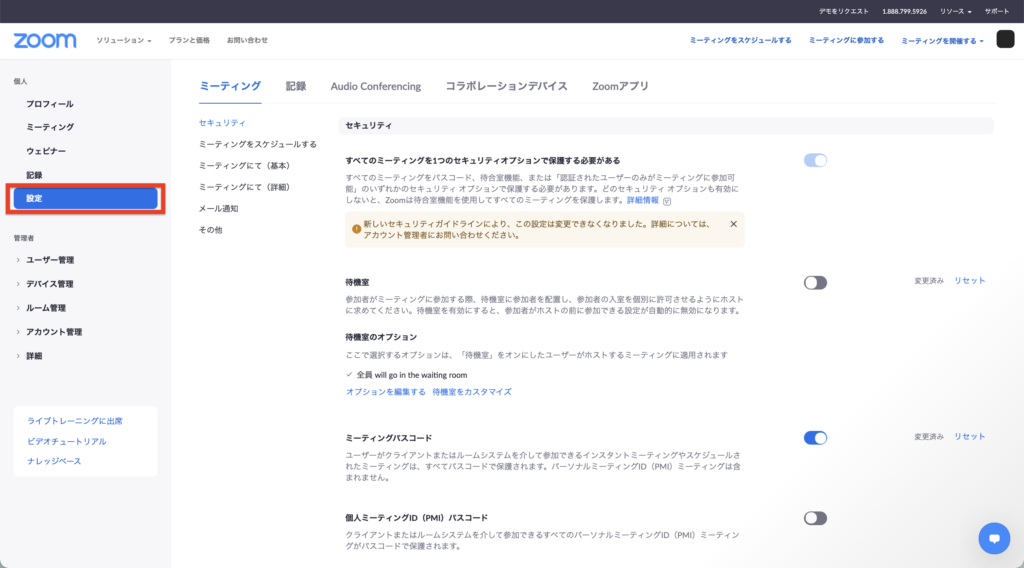
Task: Click リセット next to 待機室
Action: pos(969,281)
